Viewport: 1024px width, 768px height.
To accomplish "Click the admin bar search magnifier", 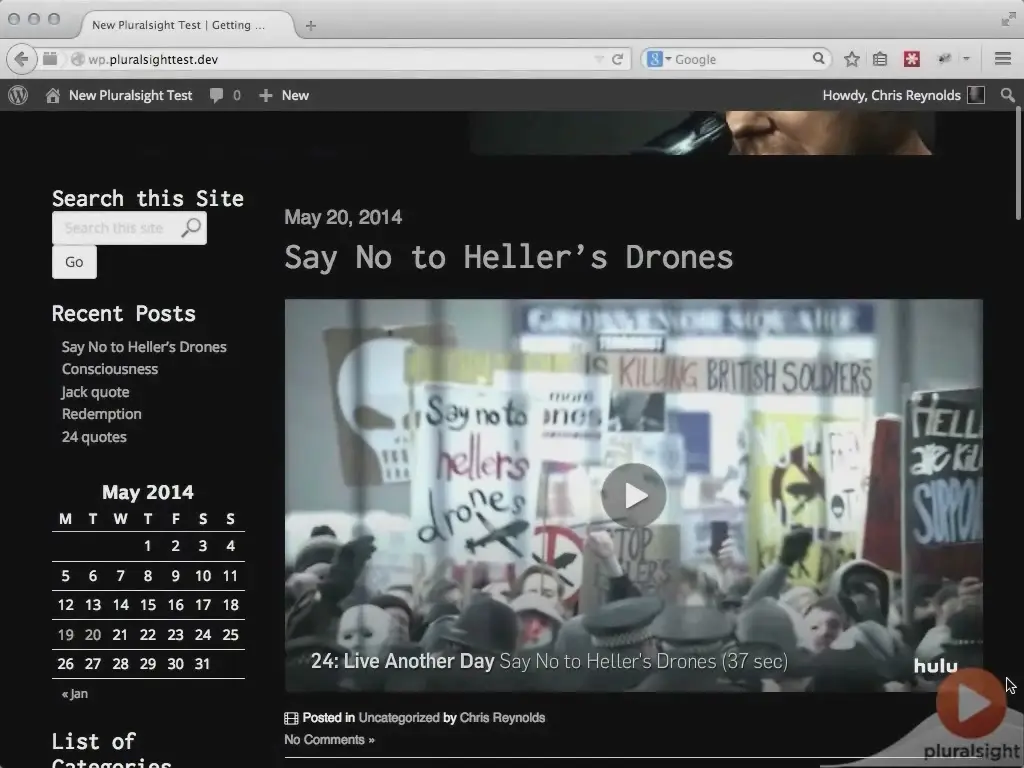I will point(1008,95).
